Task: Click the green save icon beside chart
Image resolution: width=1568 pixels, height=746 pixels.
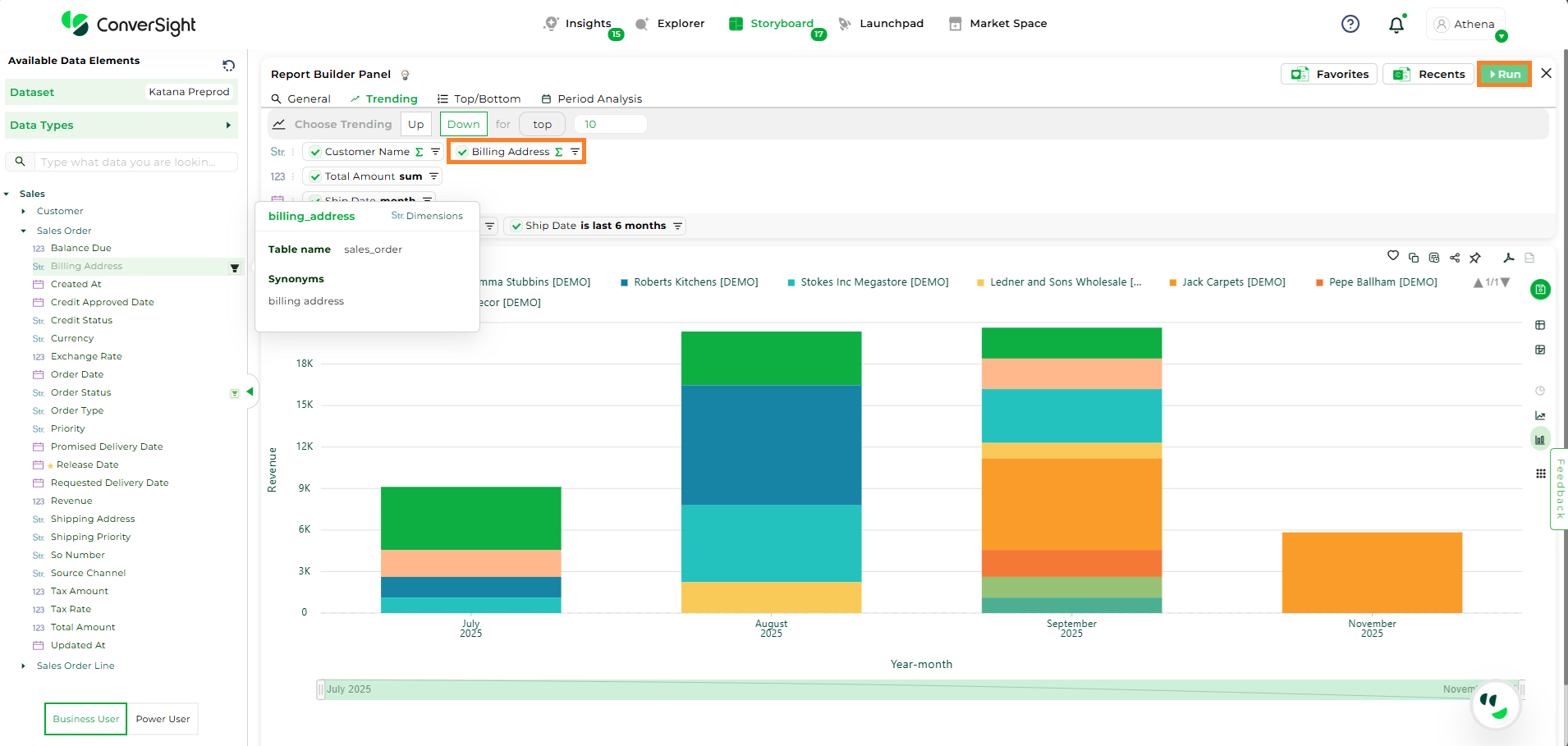Action: point(1540,289)
